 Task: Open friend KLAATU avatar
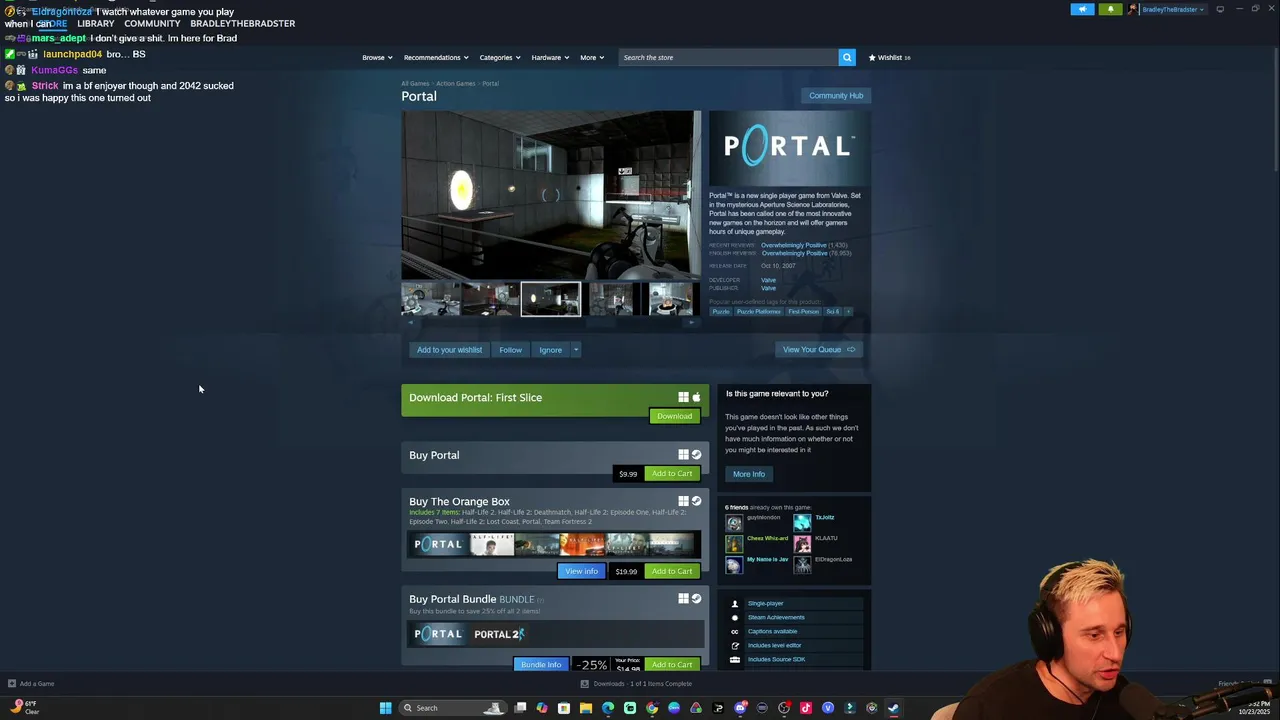click(x=802, y=543)
